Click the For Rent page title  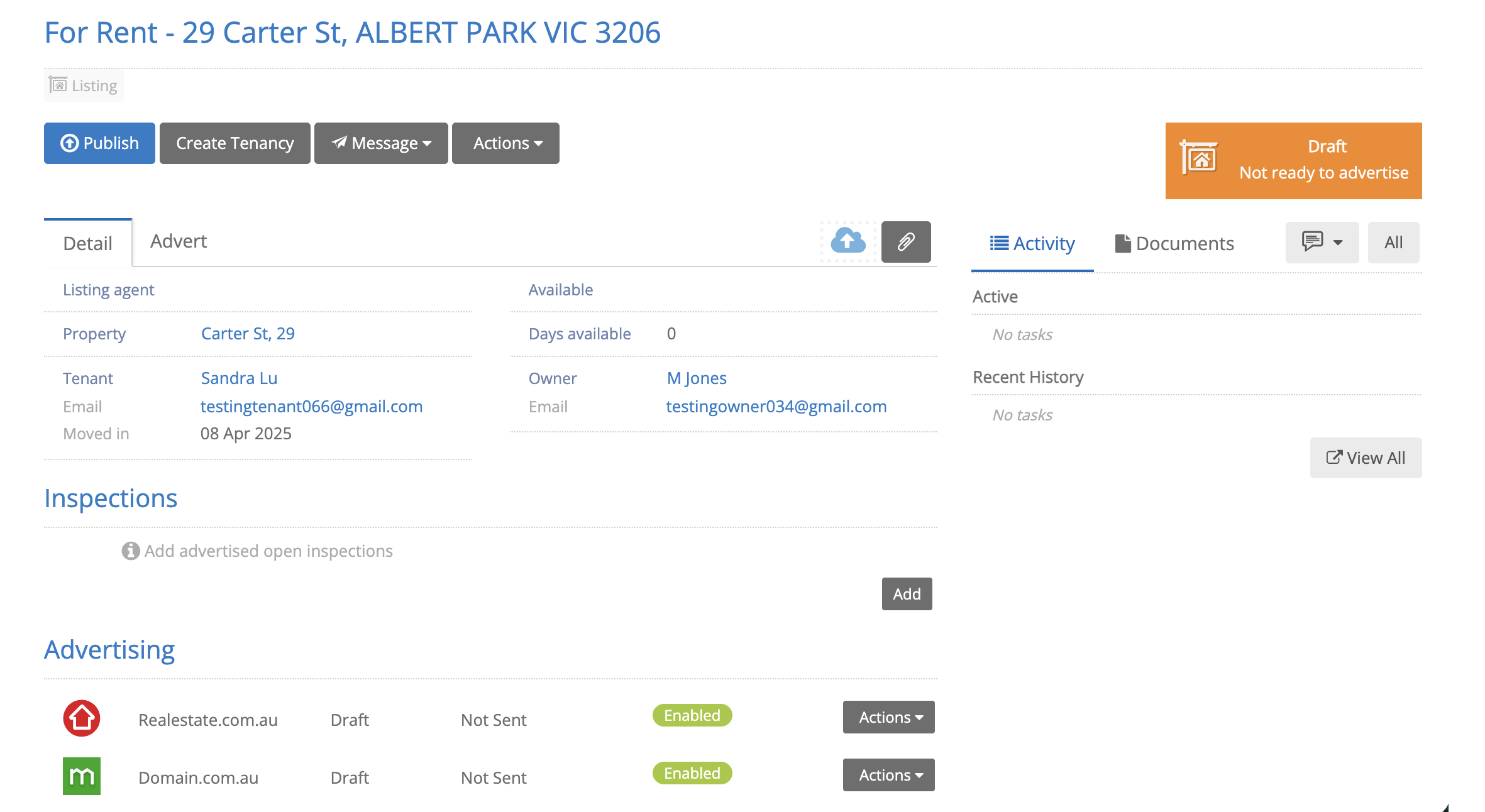(352, 33)
